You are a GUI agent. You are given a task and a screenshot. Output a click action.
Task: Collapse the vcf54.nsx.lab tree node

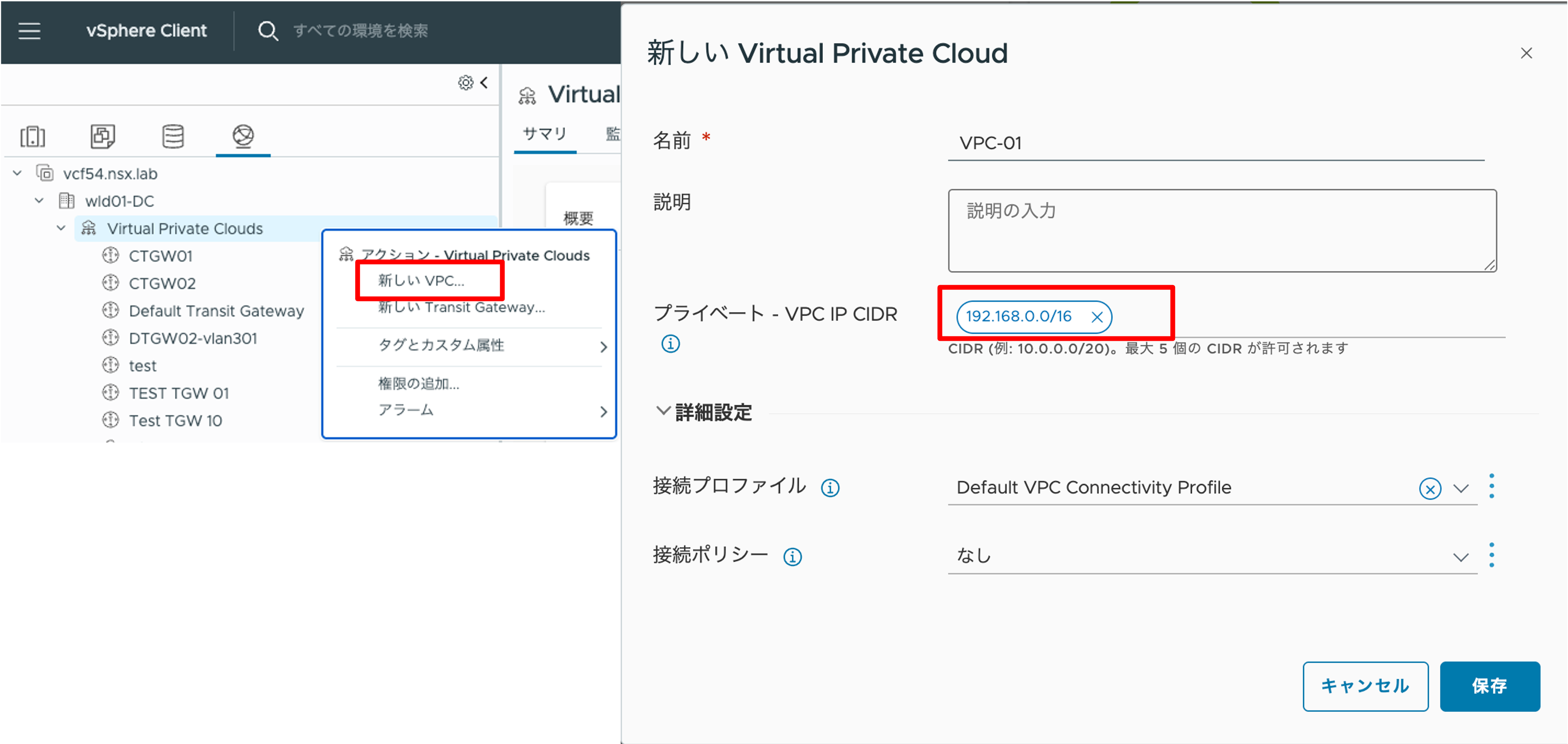(18, 173)
